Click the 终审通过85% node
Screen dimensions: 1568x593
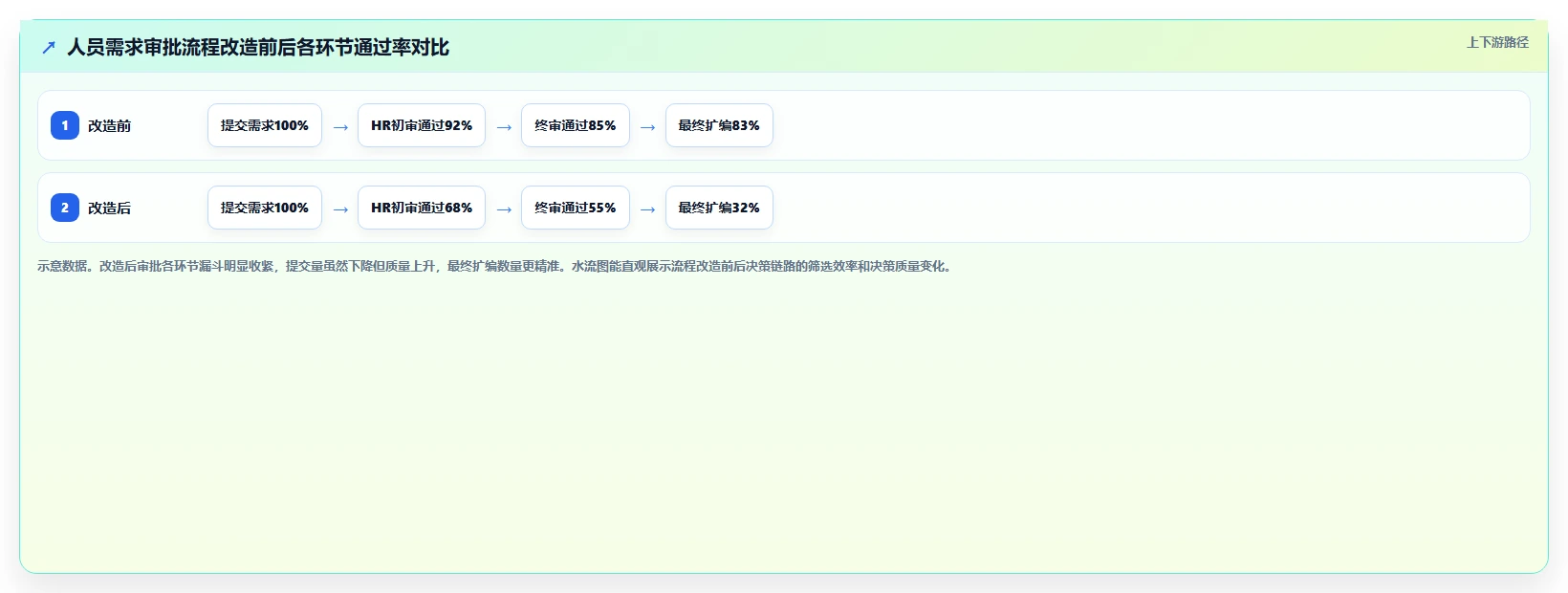pyautogui.click(x=576, y=125)
